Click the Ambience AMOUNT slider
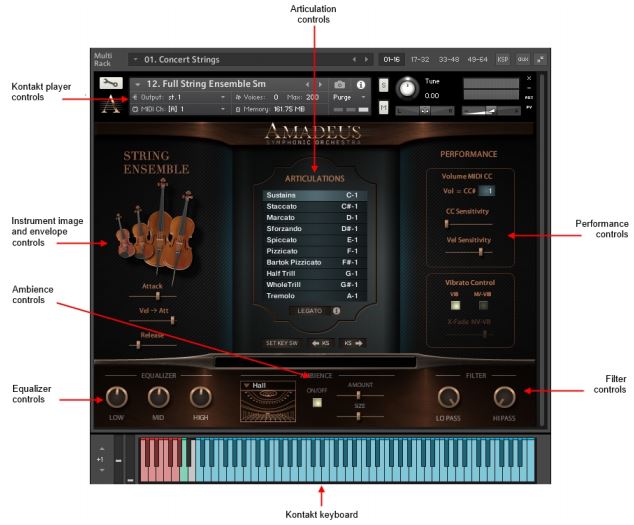 [x=360, y=395]
